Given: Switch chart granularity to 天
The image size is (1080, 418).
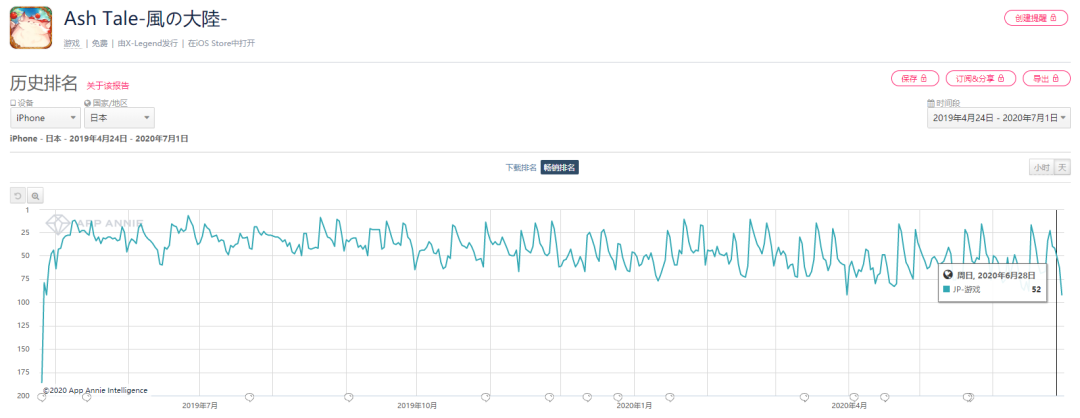Looking at the screenshot, I should click(x=1063, y=167).
